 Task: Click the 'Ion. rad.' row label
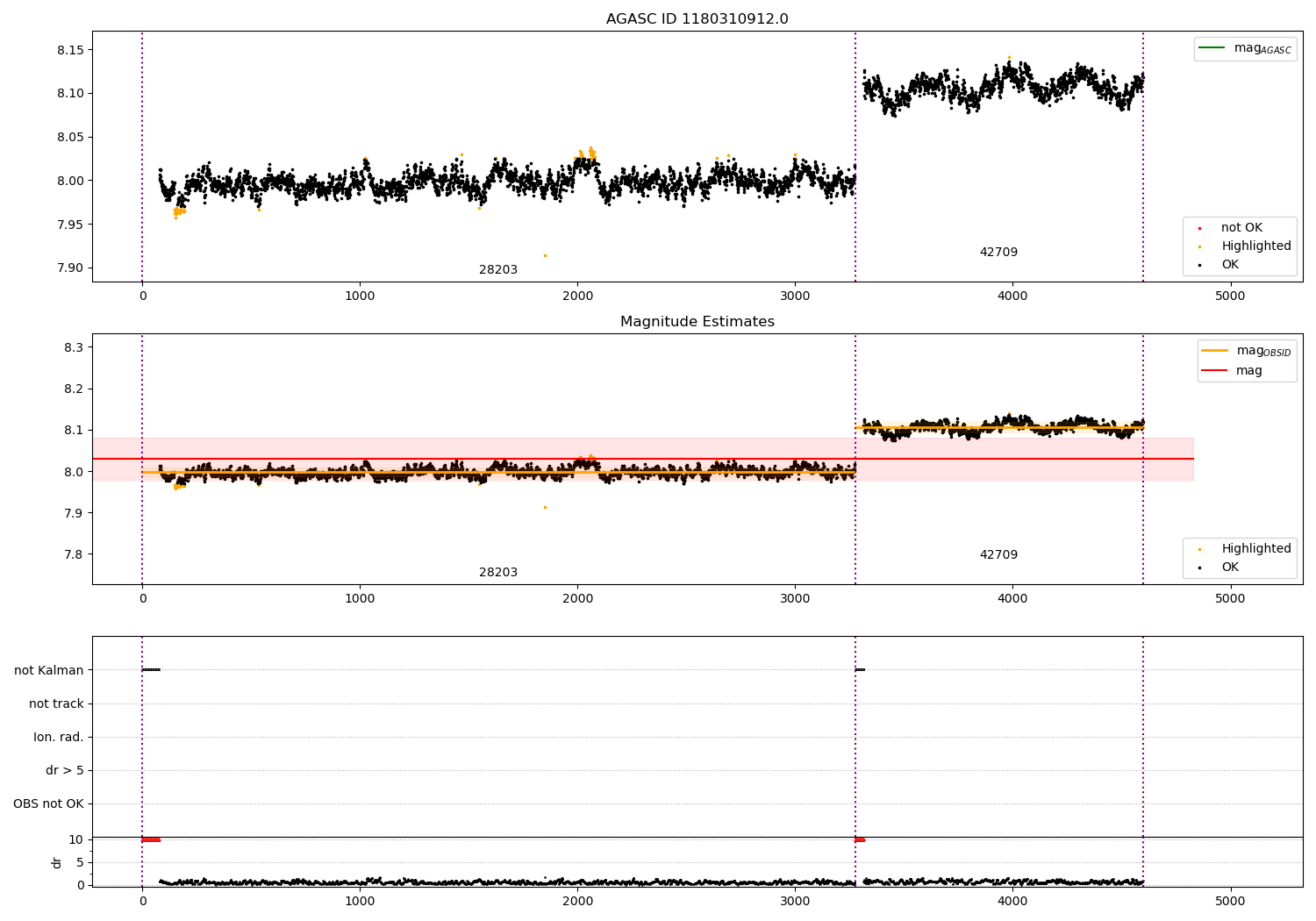[x=59, y=738]
